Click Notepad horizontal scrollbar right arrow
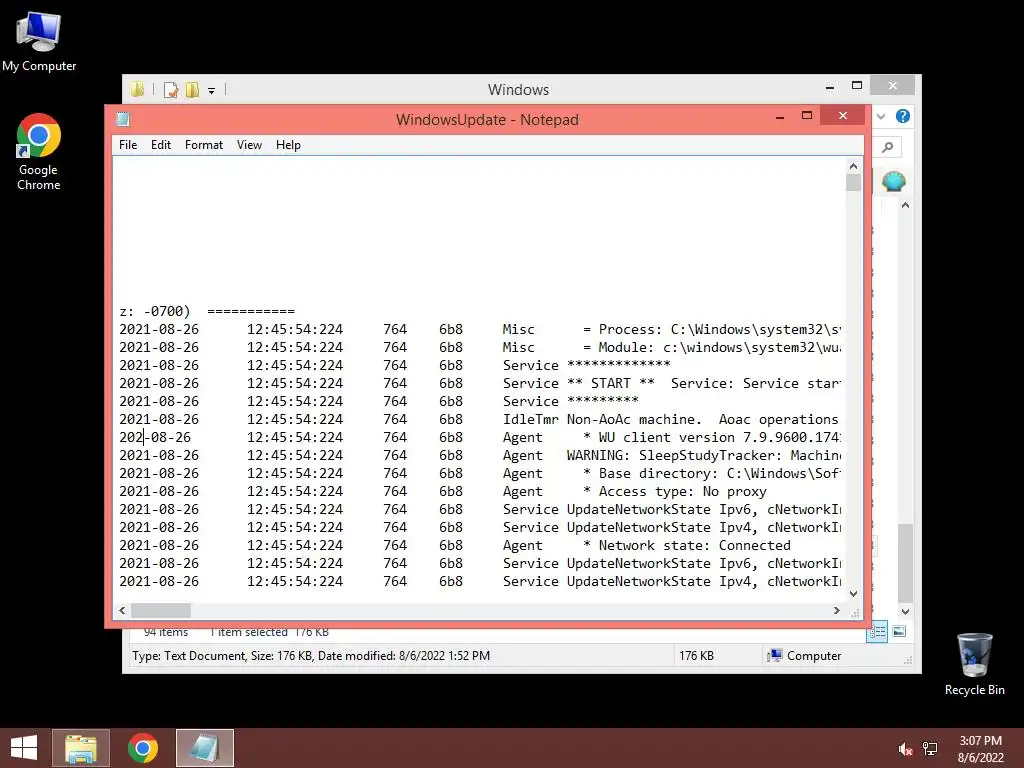The image size is (1024, 768). 837,611
